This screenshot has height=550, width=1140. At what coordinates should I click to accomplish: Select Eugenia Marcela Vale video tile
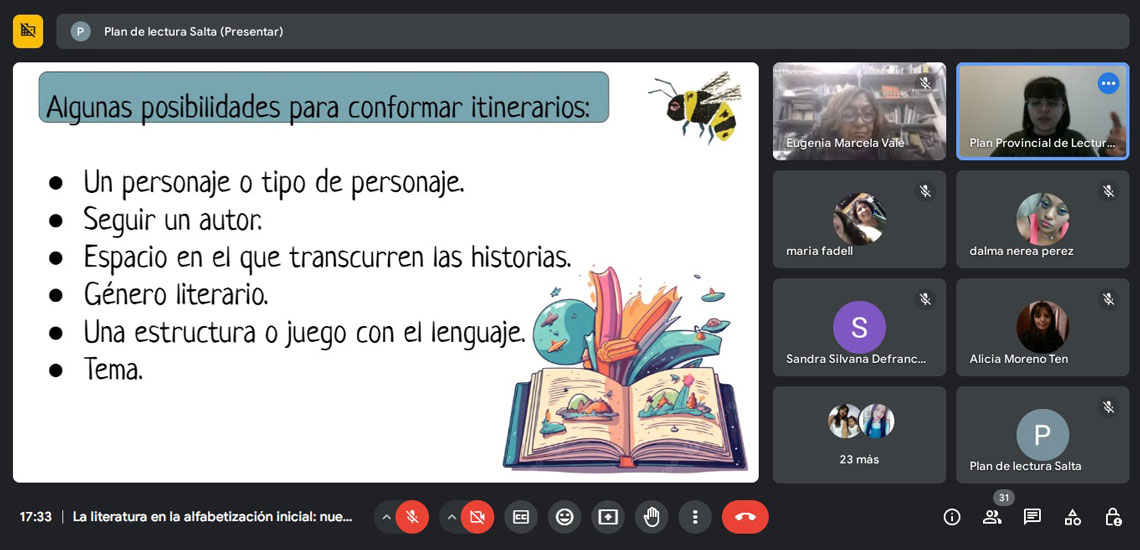859,111
